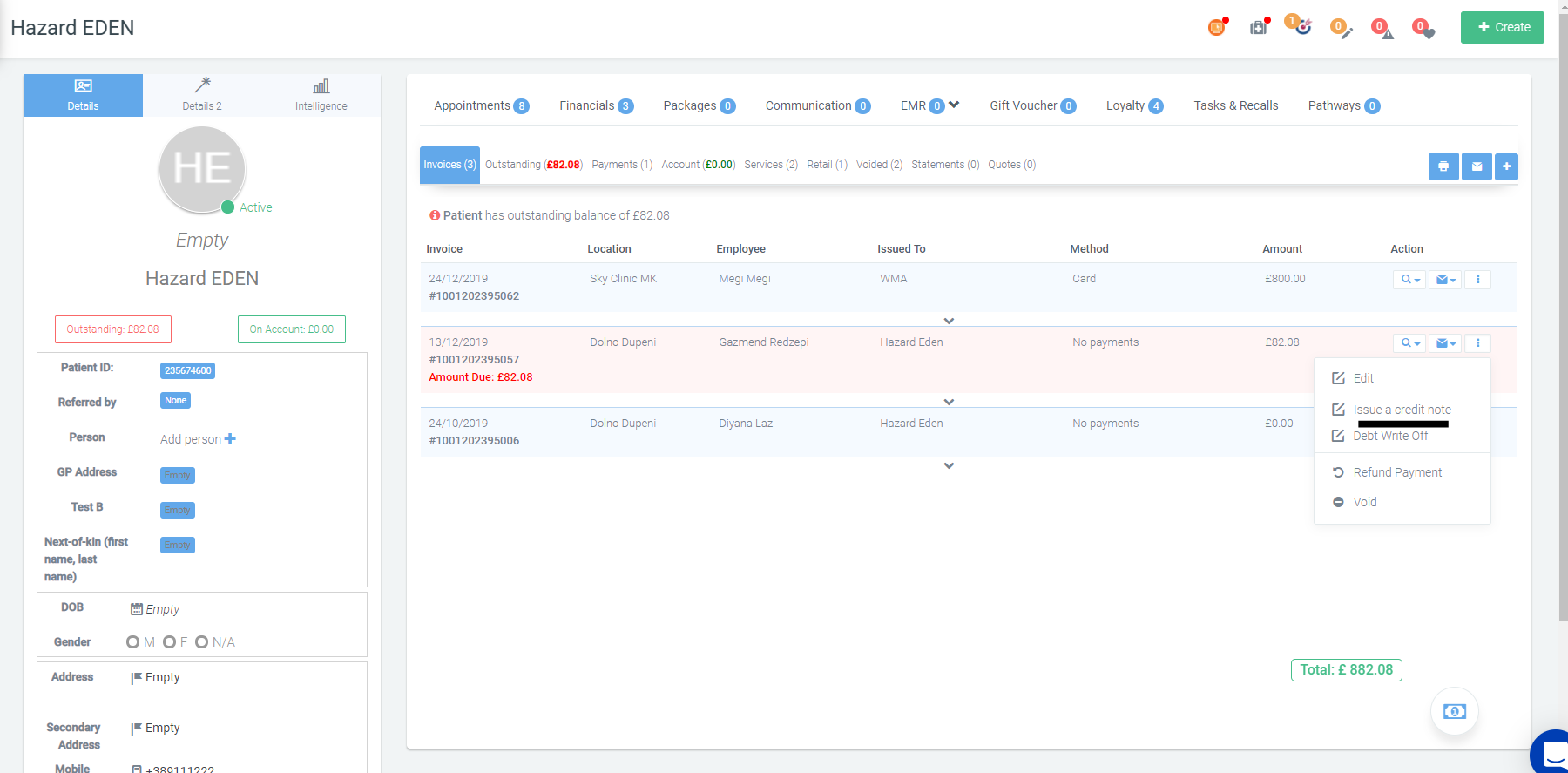The height and width of the screenshot is (773, 1568).
Task: Select the Quotes (0) sub-tab
Action: [x=1011, y=165]
